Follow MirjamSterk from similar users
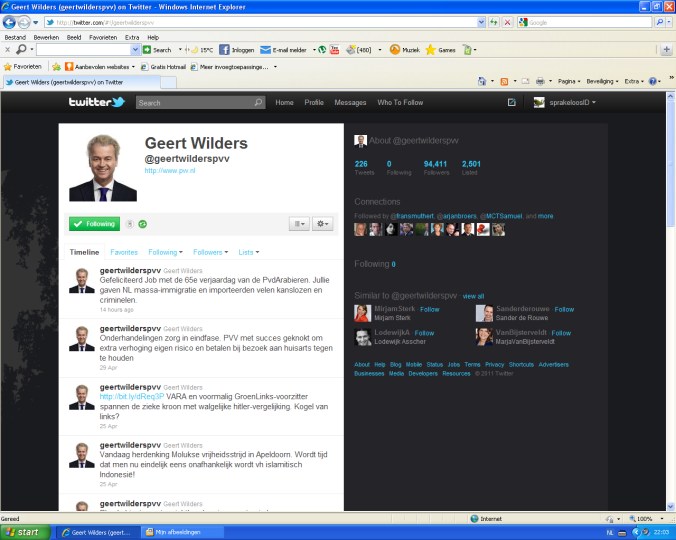 tap(429, 310)
